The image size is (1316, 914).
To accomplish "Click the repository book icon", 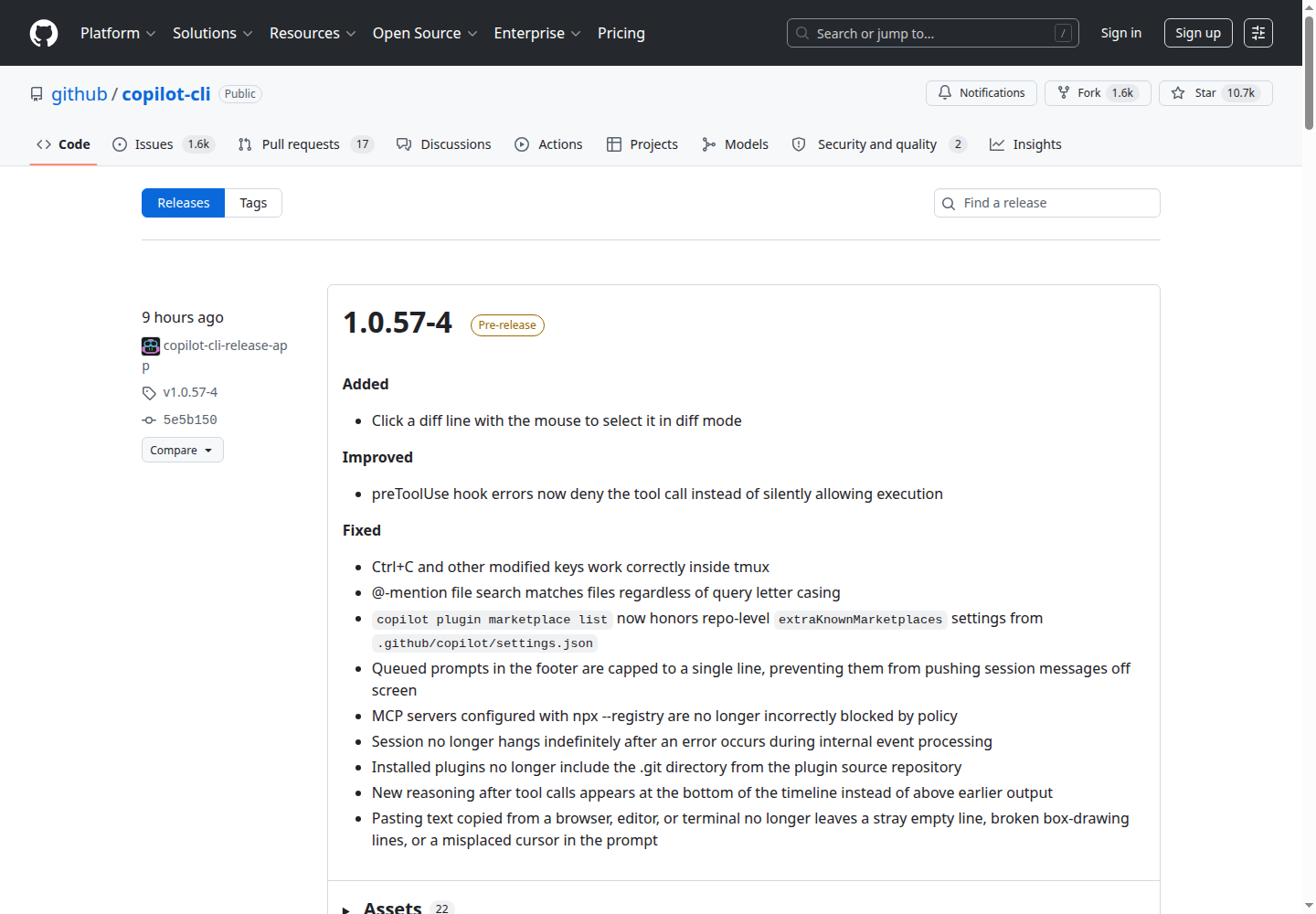I will (x=37, y=94).
